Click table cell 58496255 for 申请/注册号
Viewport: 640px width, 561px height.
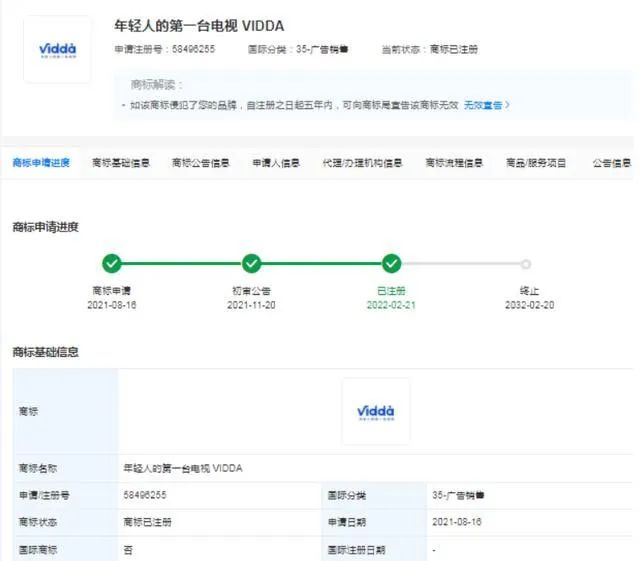(x=145, y=495)
